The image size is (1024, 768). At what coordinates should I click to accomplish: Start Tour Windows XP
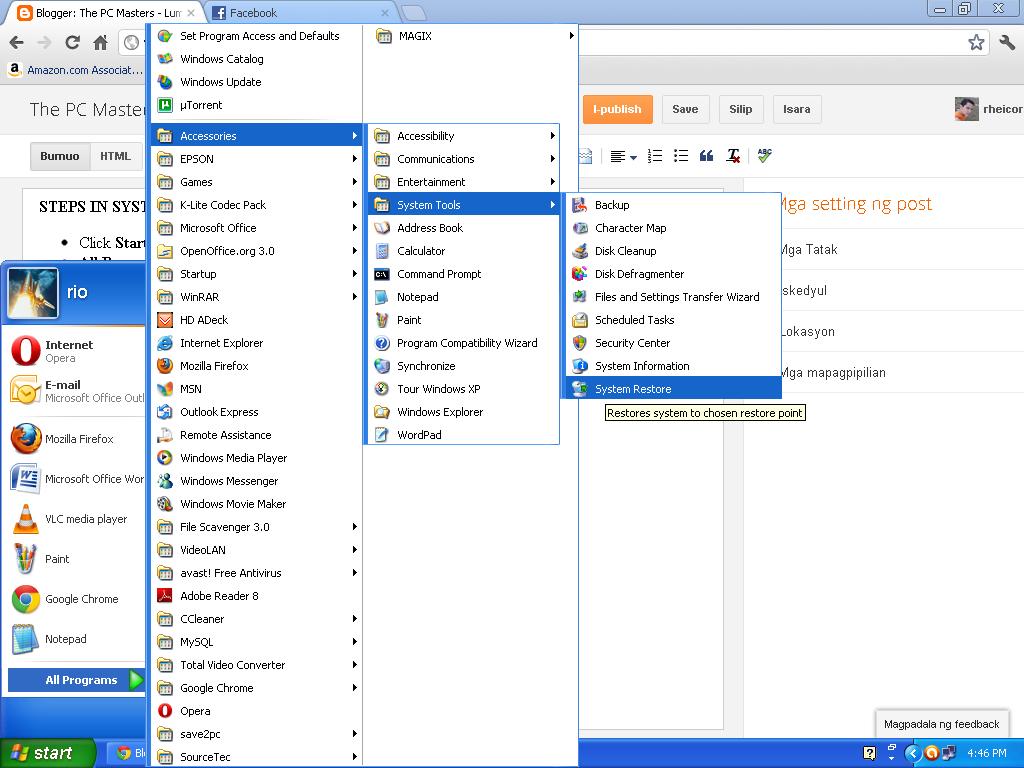point(463,389)
